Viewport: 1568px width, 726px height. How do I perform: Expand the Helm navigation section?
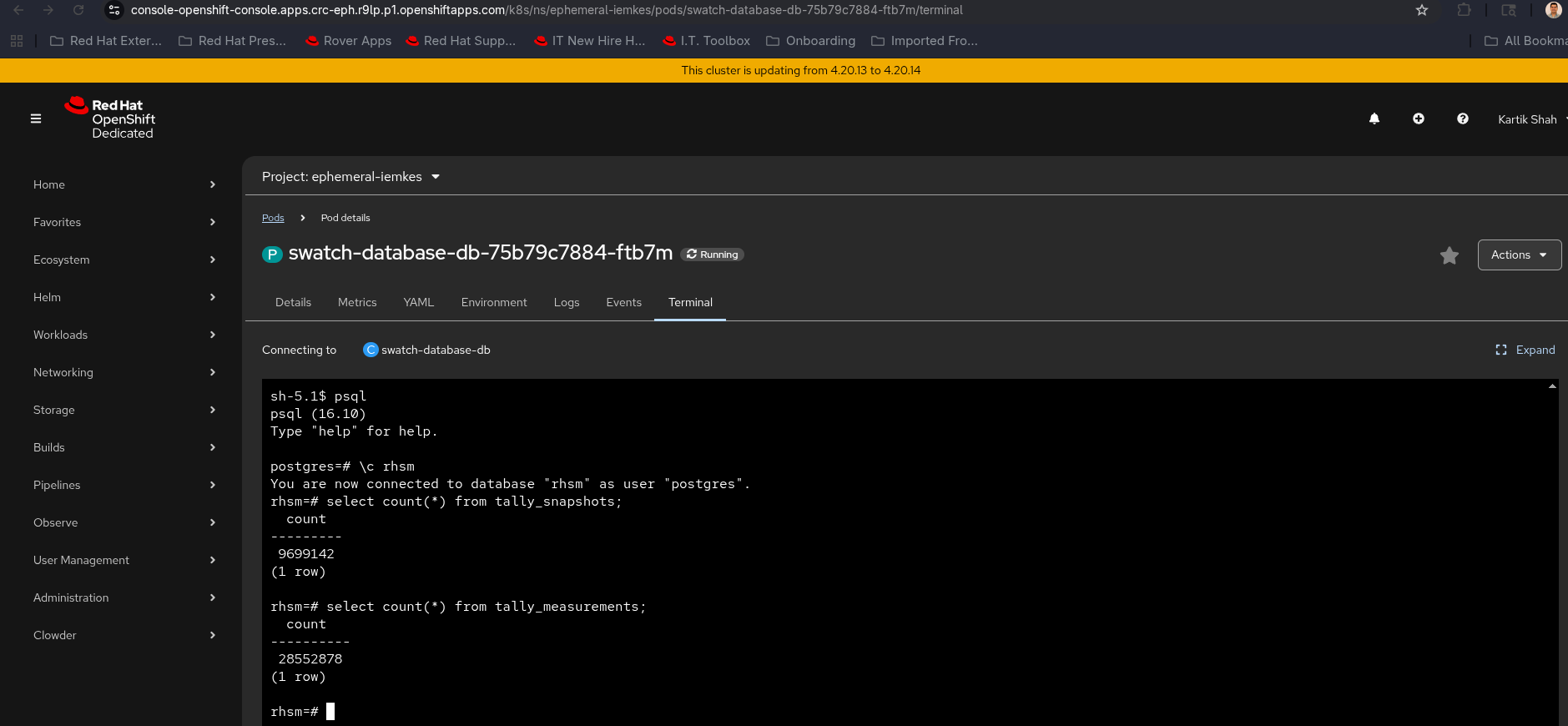124,297
